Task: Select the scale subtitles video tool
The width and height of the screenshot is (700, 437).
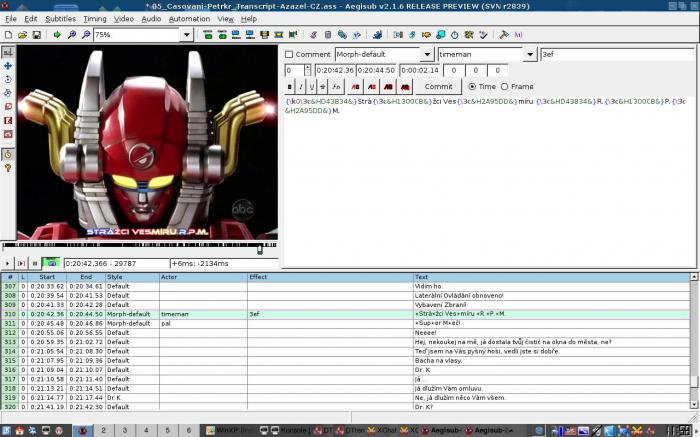Action: coord(8,107)
